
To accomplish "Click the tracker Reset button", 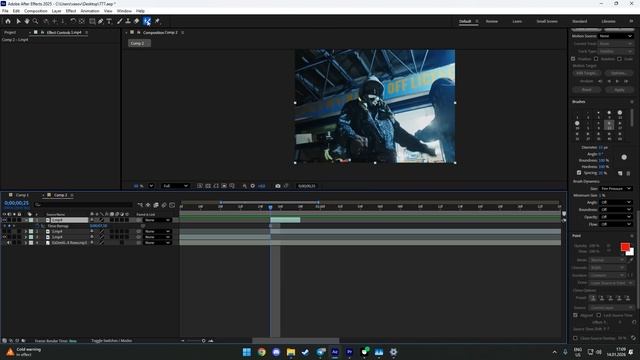I will click(586, 89).
